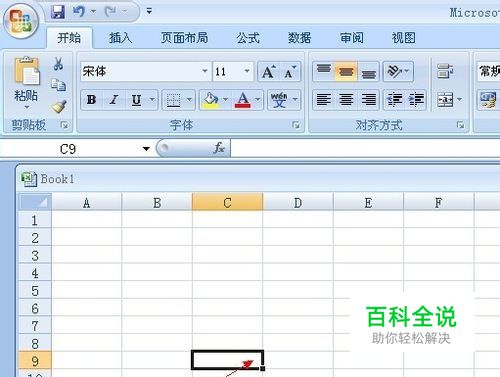Toggle italic formatting
The height and width of the screenshot is (377, 500).
114,99
